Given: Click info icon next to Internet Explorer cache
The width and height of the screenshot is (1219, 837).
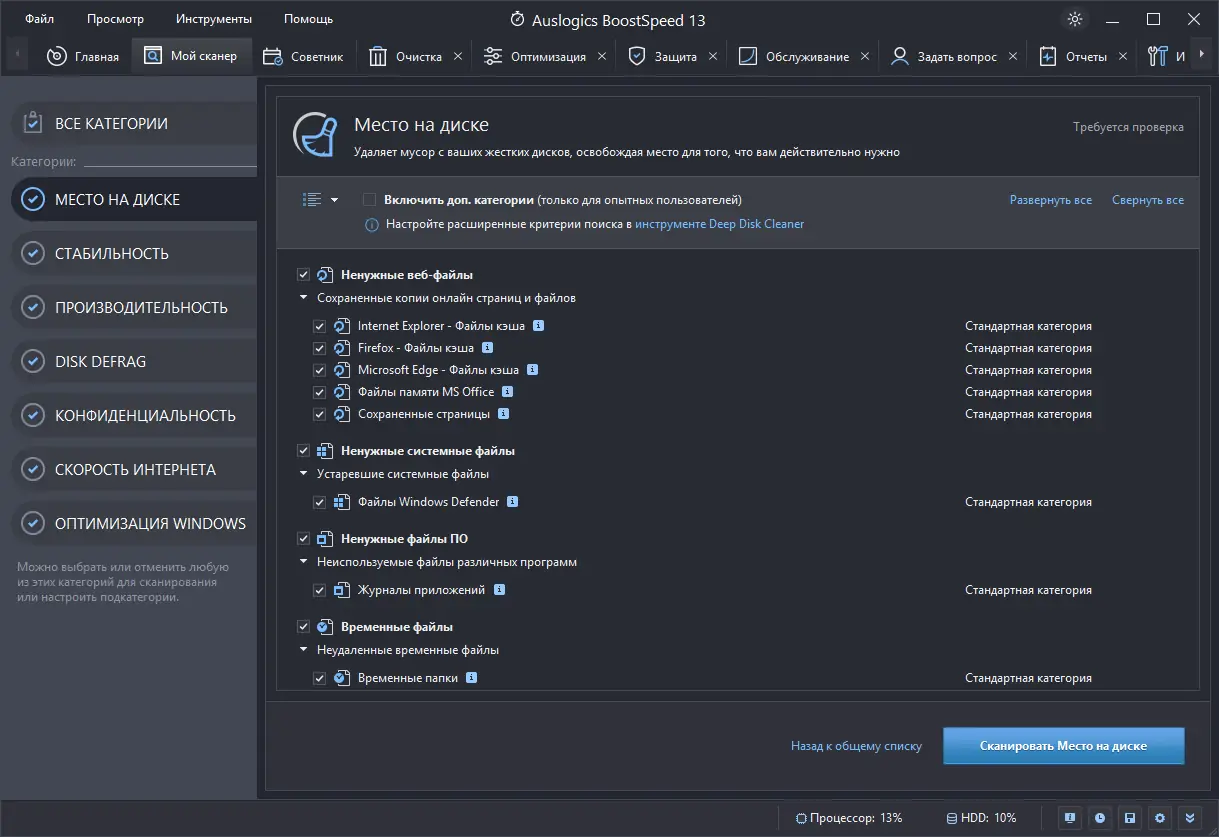Looking at the screenshot, I should tap(538, 326).
